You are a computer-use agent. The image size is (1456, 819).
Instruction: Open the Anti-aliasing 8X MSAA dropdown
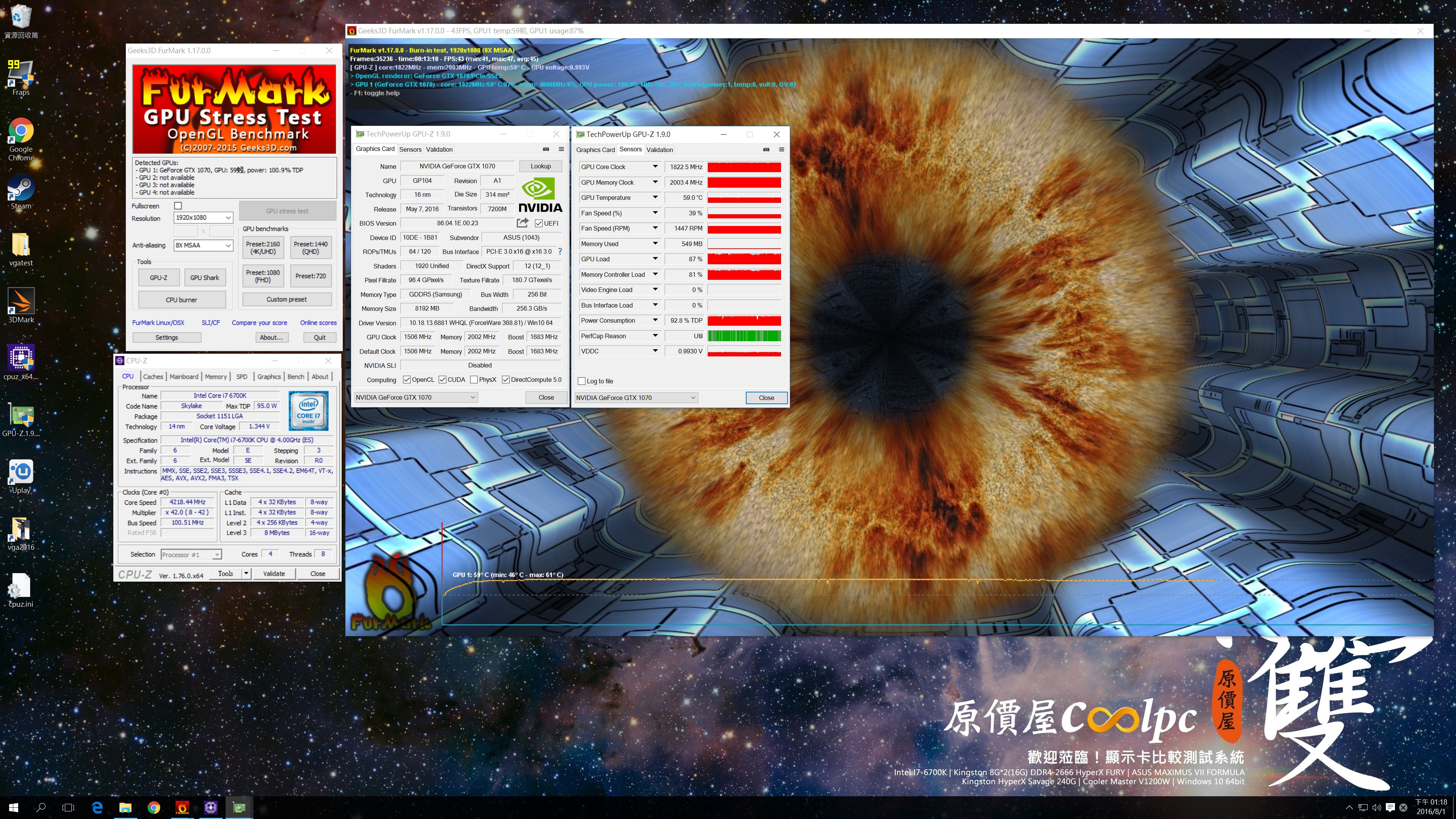pos(203,245)
